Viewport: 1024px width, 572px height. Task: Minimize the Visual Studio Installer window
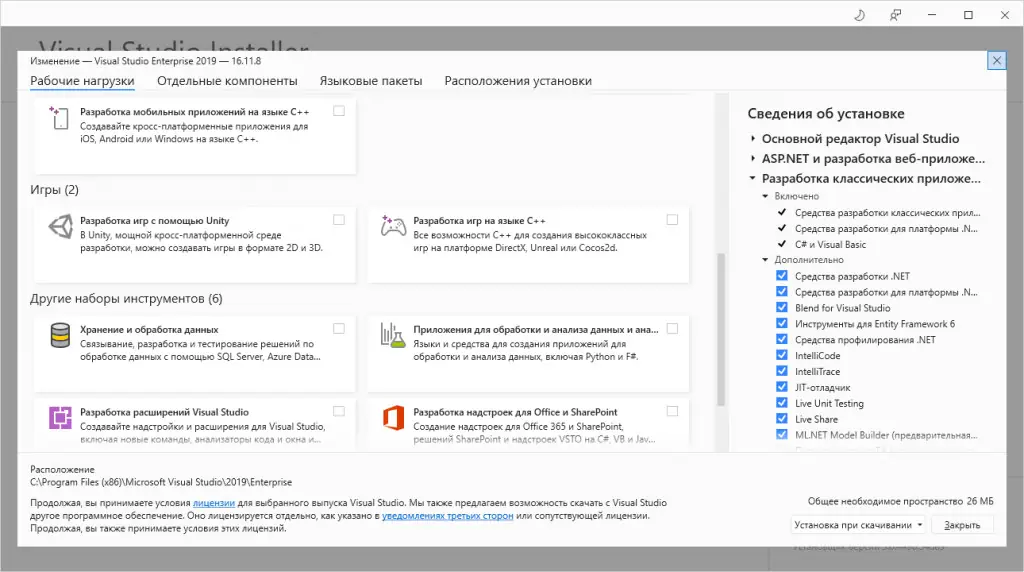pyautogui.click(x=932, y=15)
